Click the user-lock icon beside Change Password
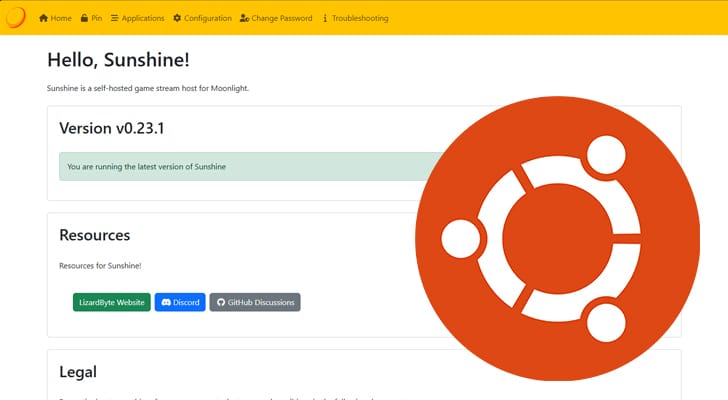728x400 pixels. pos(245,18)
